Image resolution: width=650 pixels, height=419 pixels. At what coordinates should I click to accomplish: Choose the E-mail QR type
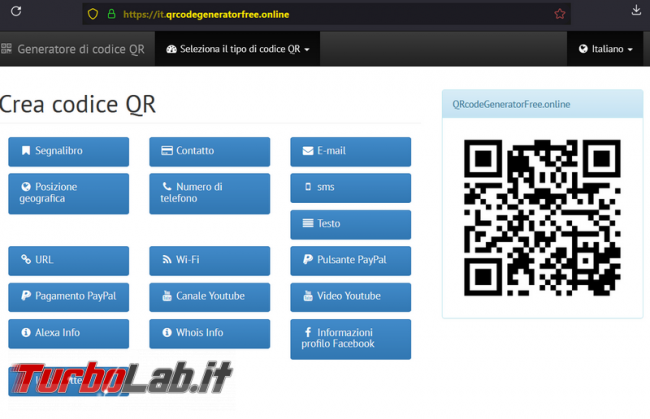click(x=350, y=152)
